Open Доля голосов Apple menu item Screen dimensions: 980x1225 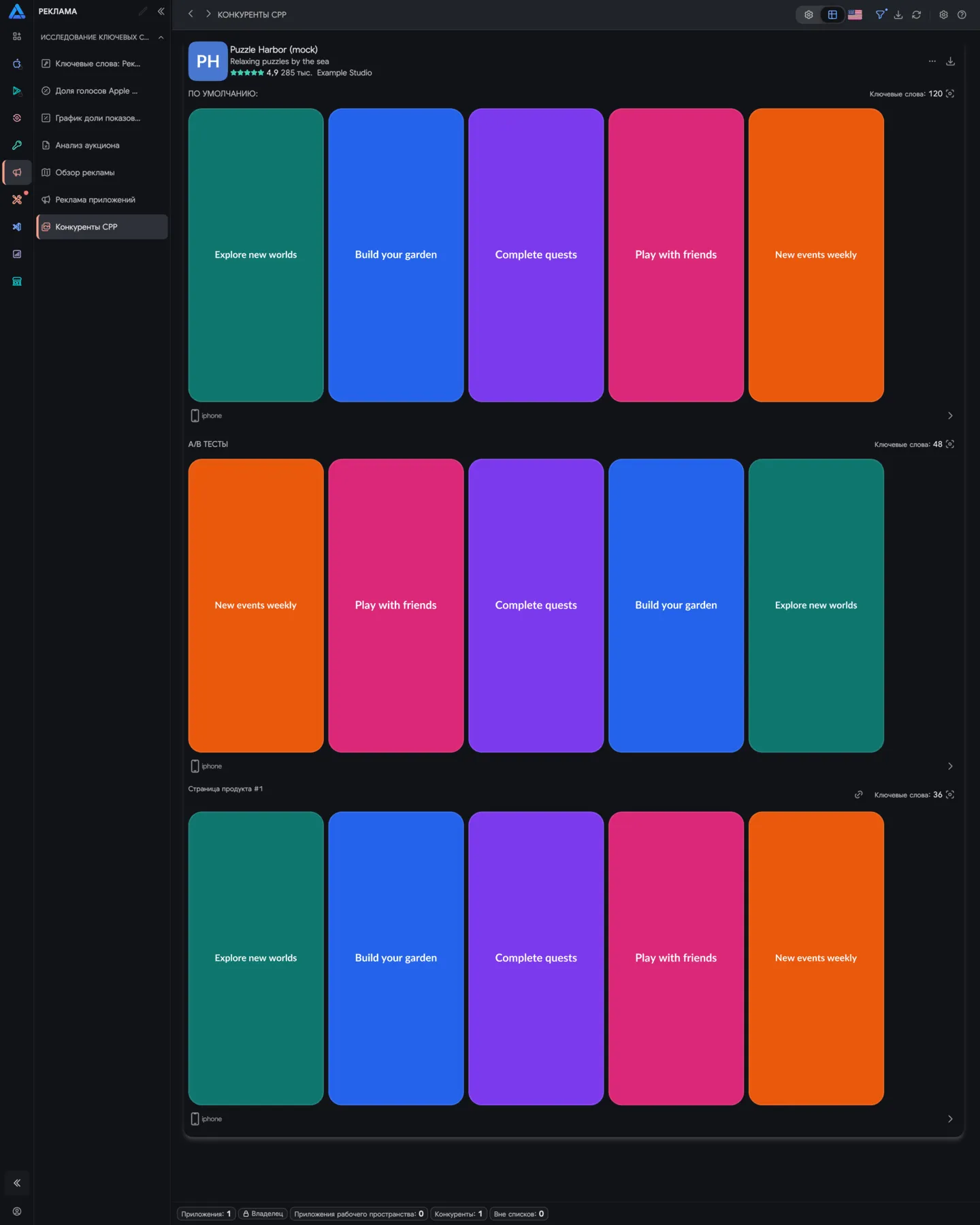(x=102, y=91)
